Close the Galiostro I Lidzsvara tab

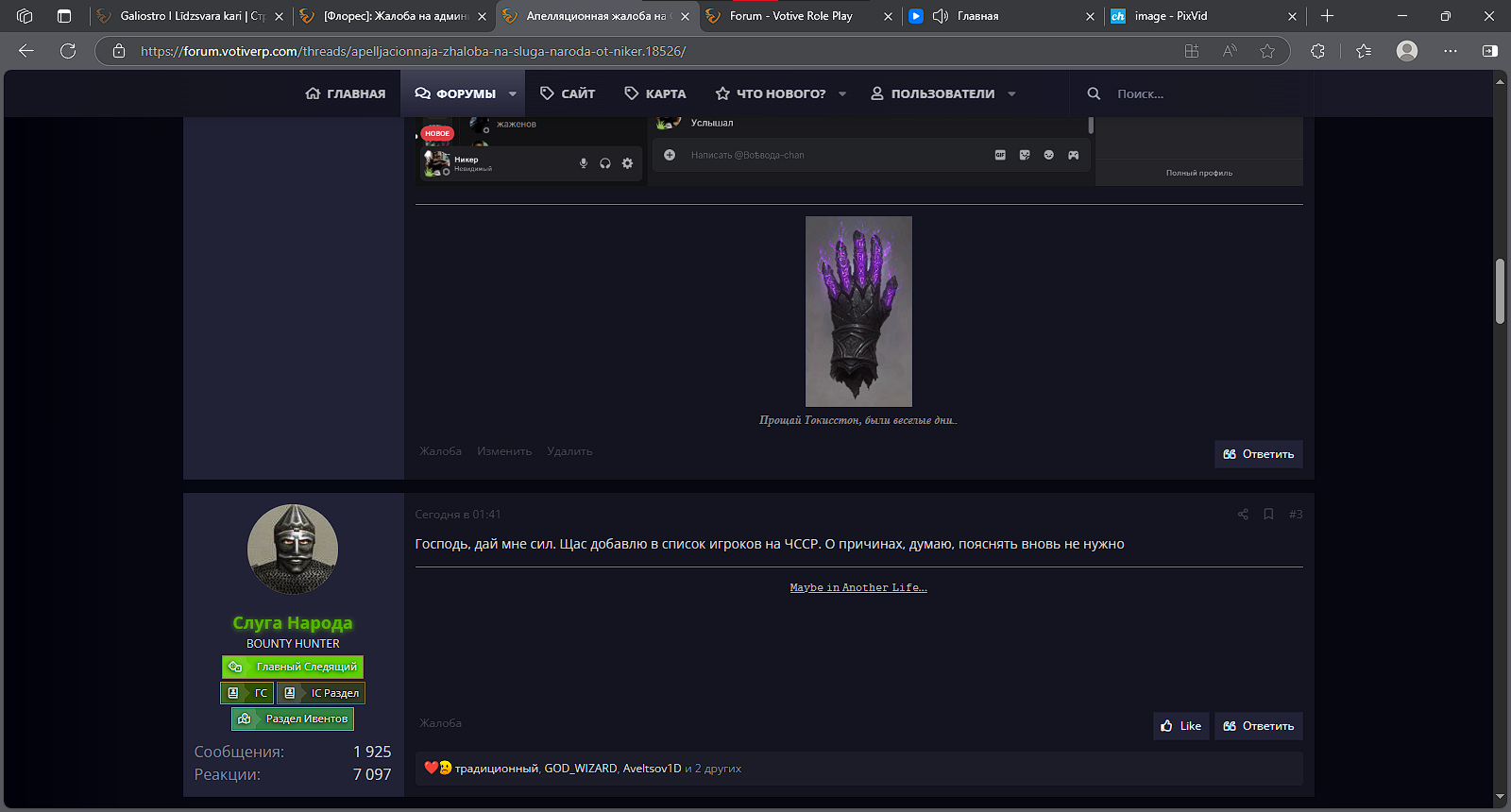point(279,16)
